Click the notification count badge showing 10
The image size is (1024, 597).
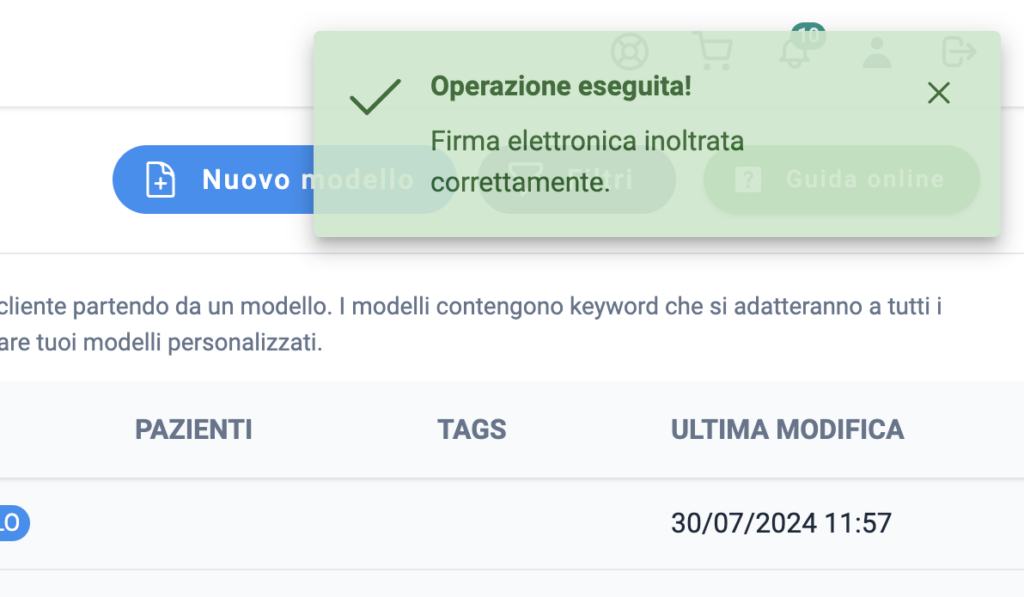(808, 35)
